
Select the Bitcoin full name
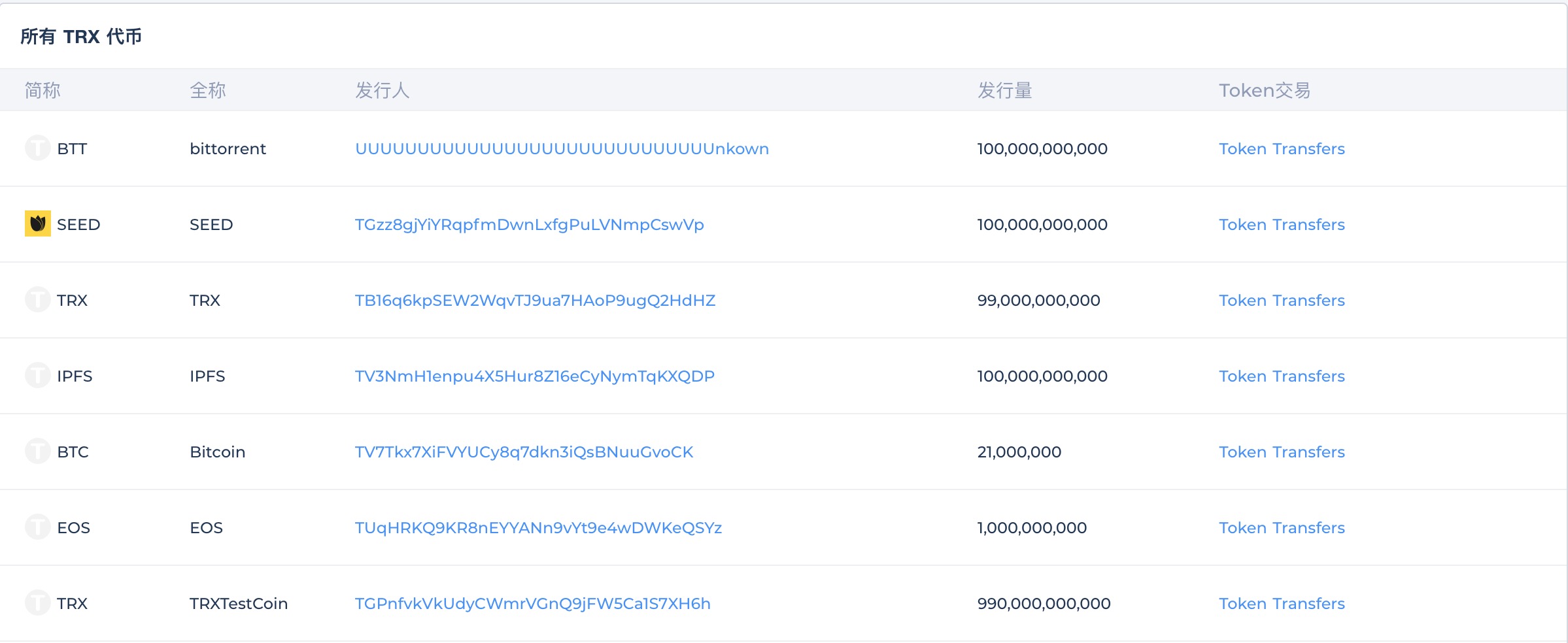217,452
